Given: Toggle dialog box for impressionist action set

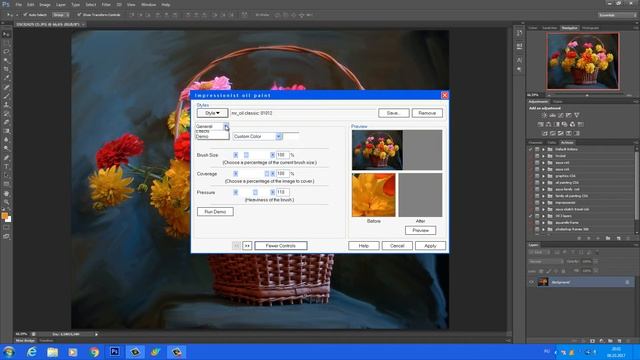Looking at the screenshot, I should (x=537, y=202).
